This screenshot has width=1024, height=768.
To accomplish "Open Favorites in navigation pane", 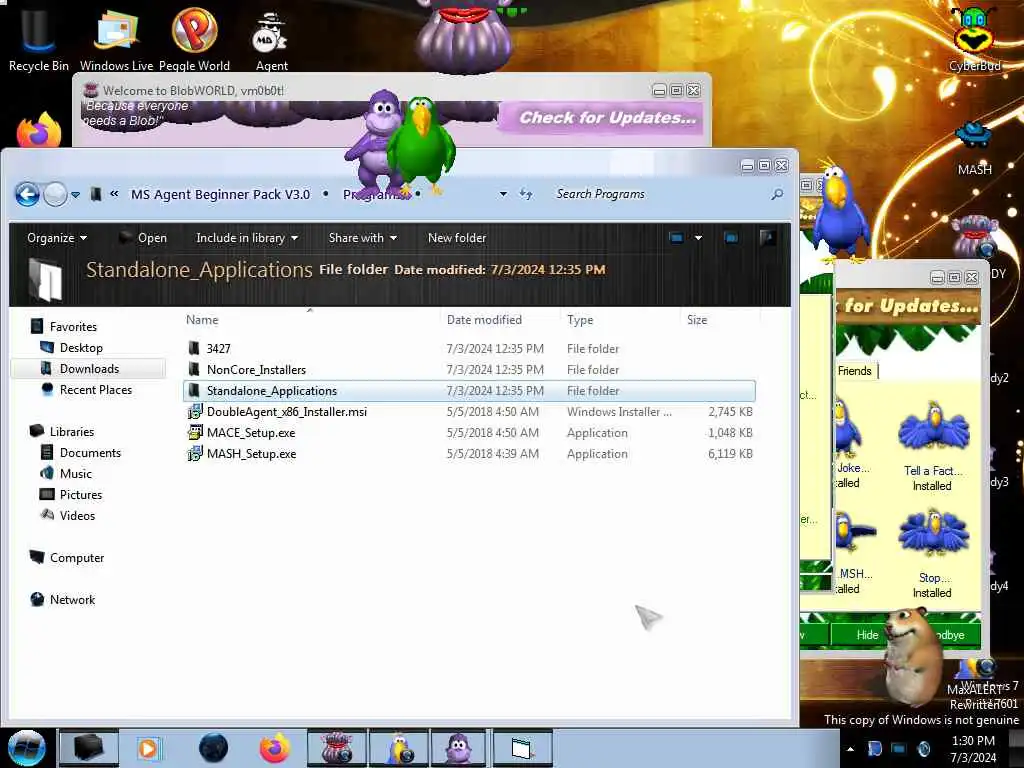I will click(x=73, y=327).
